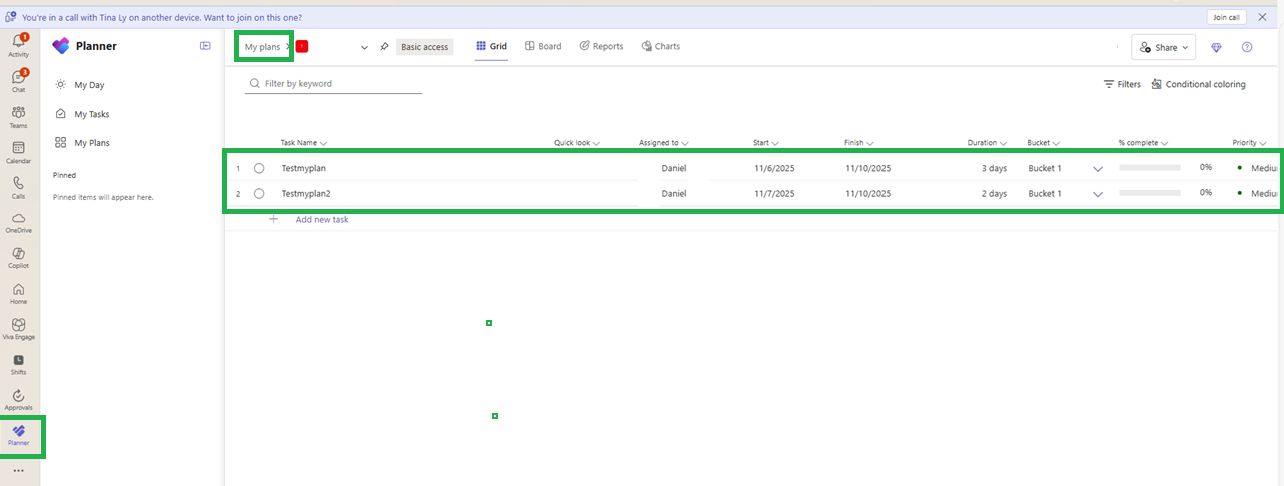
Task: Click the Filter by keyword field
Action: tap(334, 84)
